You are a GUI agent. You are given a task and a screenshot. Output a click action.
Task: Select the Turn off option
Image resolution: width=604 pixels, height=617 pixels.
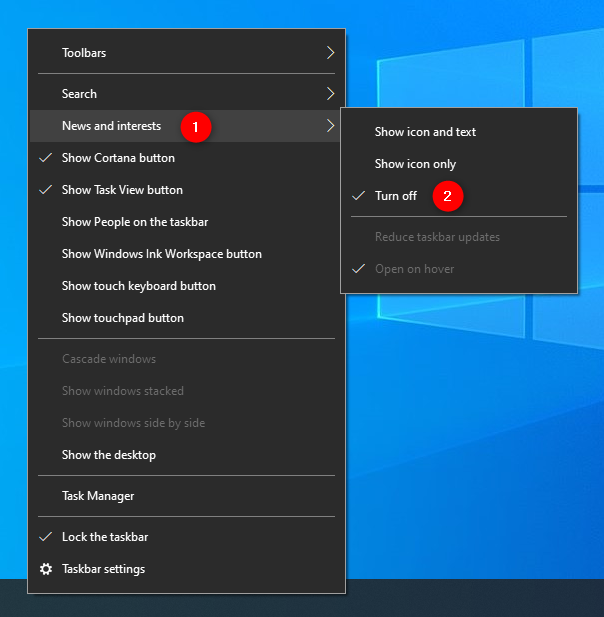pyautogui.click(x=396, y=196)
